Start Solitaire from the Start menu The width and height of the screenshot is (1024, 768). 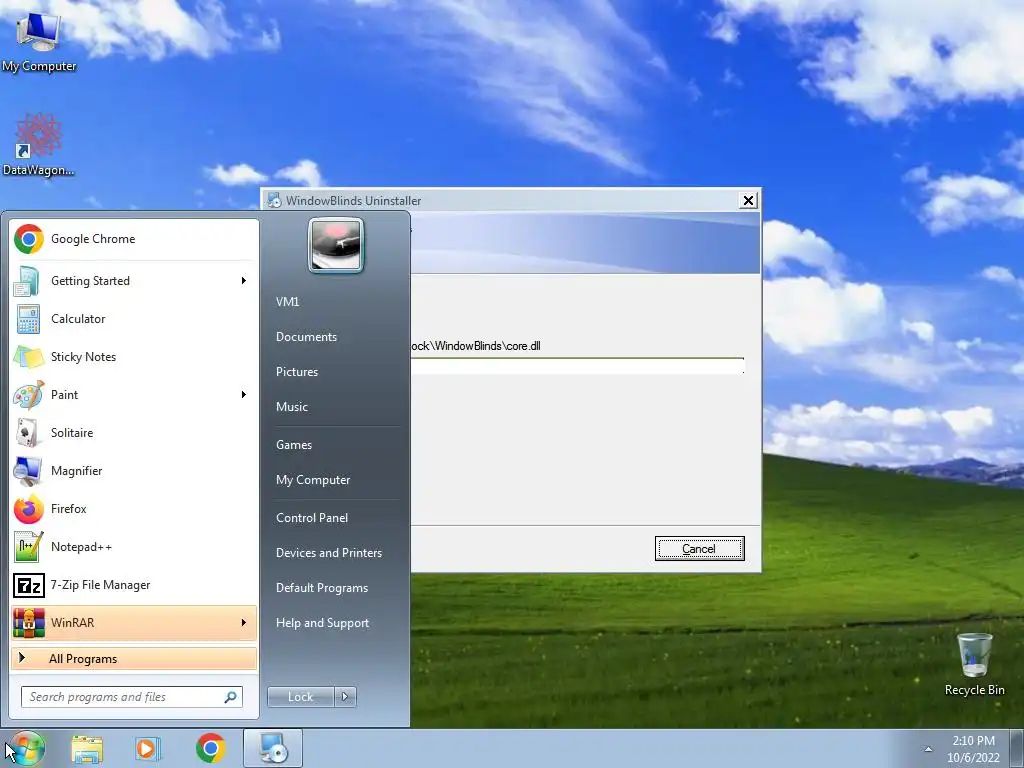click(x=134, y=432)
